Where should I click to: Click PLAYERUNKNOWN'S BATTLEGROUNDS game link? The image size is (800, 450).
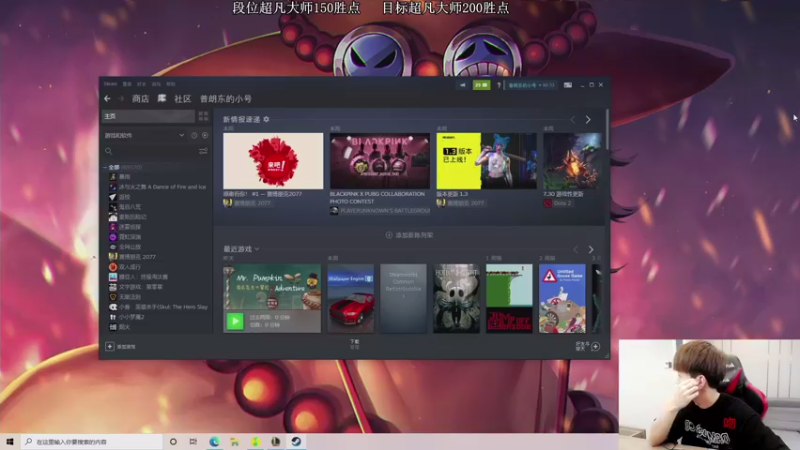pyautogui.click(x=380, y=210)
